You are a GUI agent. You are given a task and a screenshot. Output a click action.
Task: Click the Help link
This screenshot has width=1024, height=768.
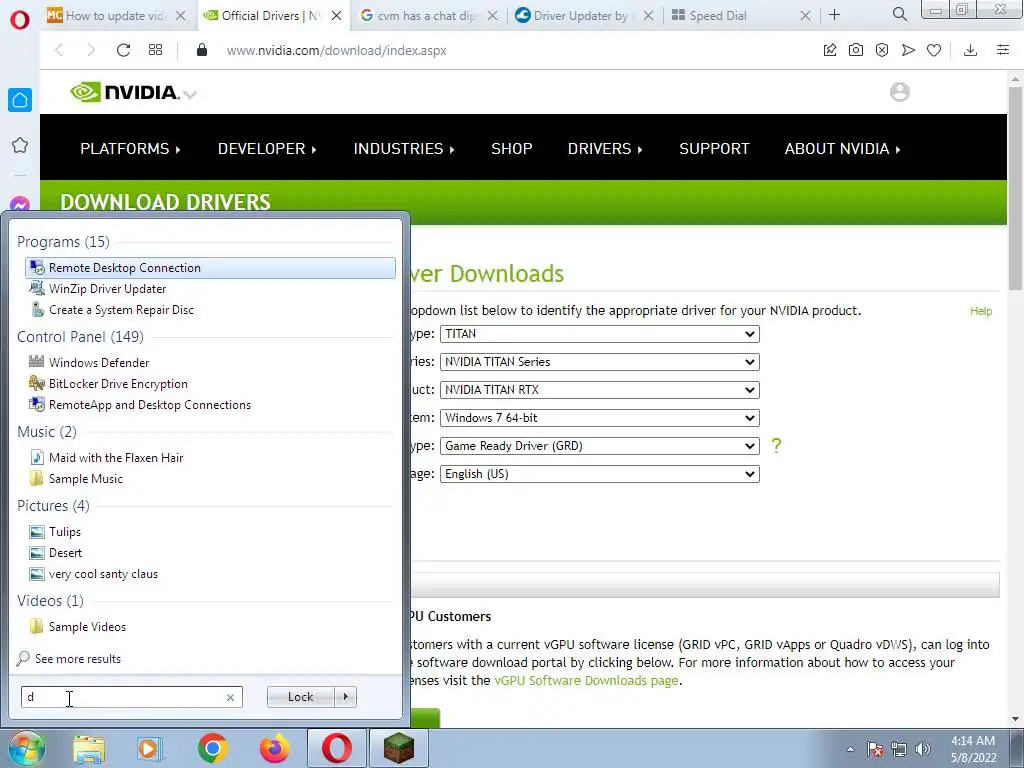(980, 312)
